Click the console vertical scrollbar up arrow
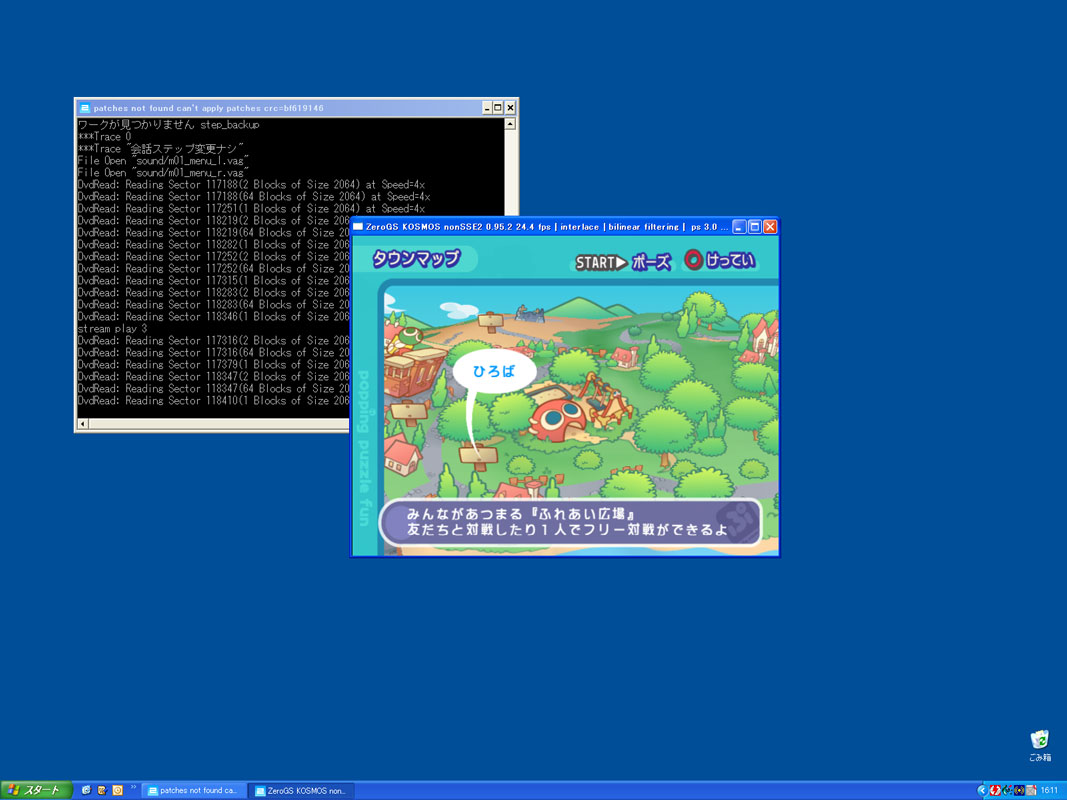Screen dimensions: 1067x800 (x=510, y=124)
